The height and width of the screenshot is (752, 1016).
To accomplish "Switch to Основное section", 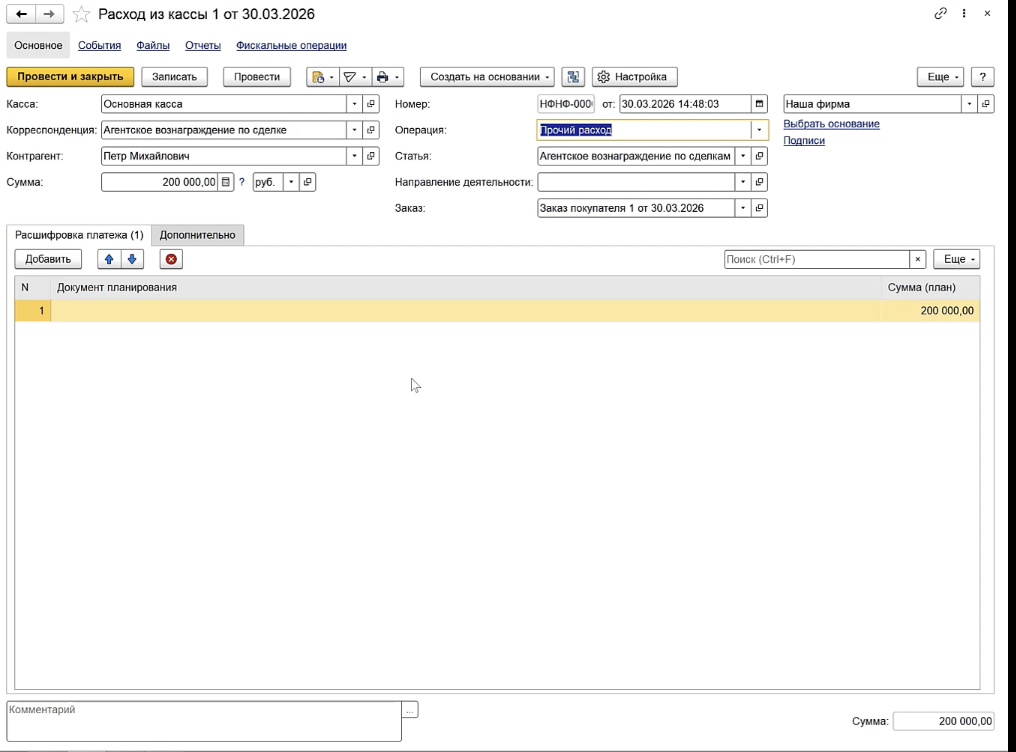I will pyautogui.click(x=38, y=45).
